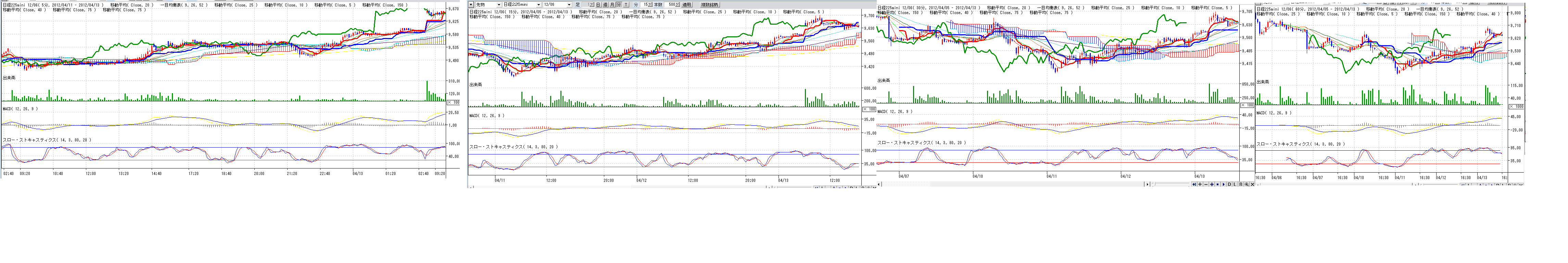
Task: Open the 12/06 contract month dropdown
Action: coord(569,5)
